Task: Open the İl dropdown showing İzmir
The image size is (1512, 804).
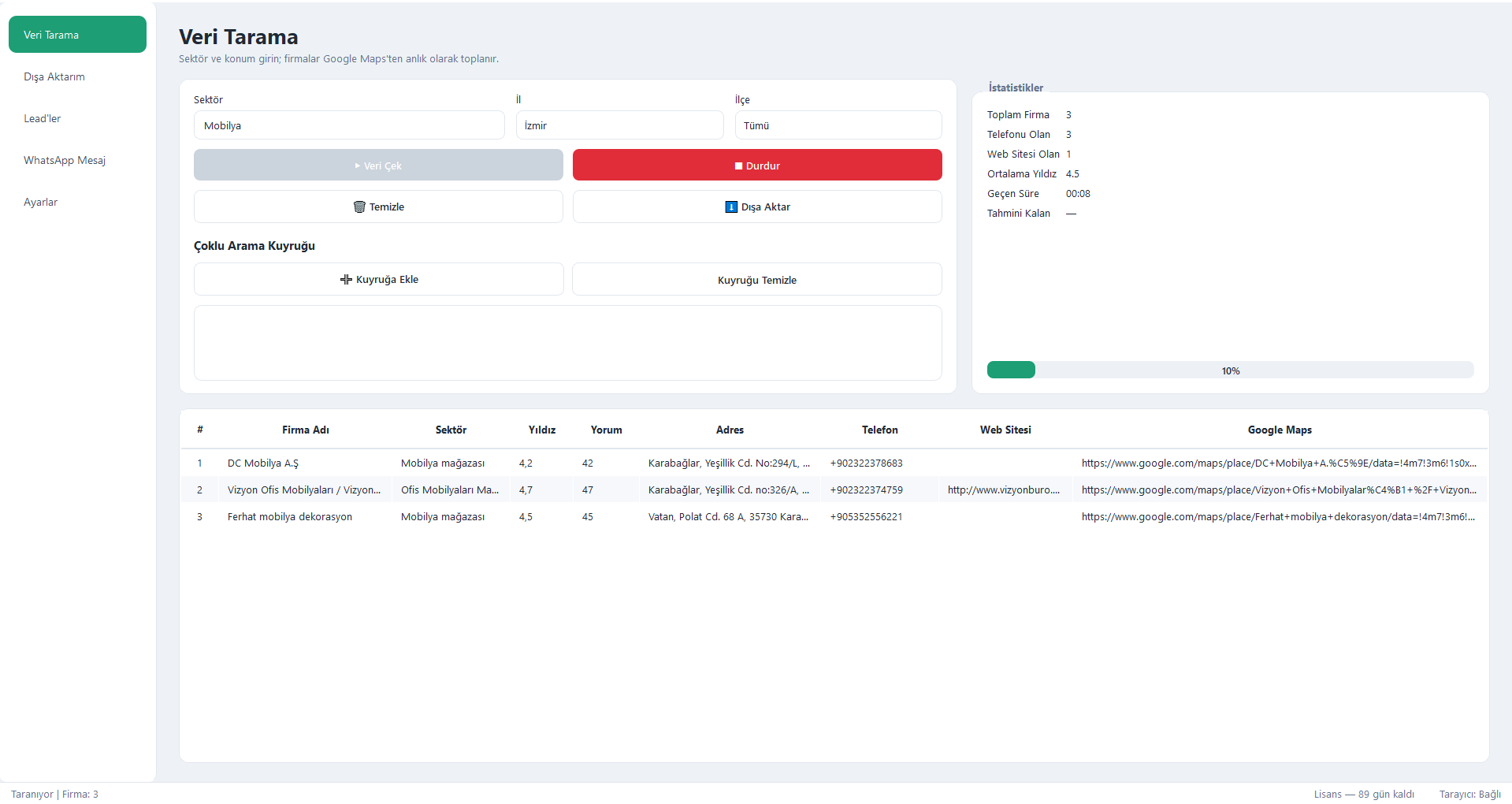Action: (x=620, y=125)
